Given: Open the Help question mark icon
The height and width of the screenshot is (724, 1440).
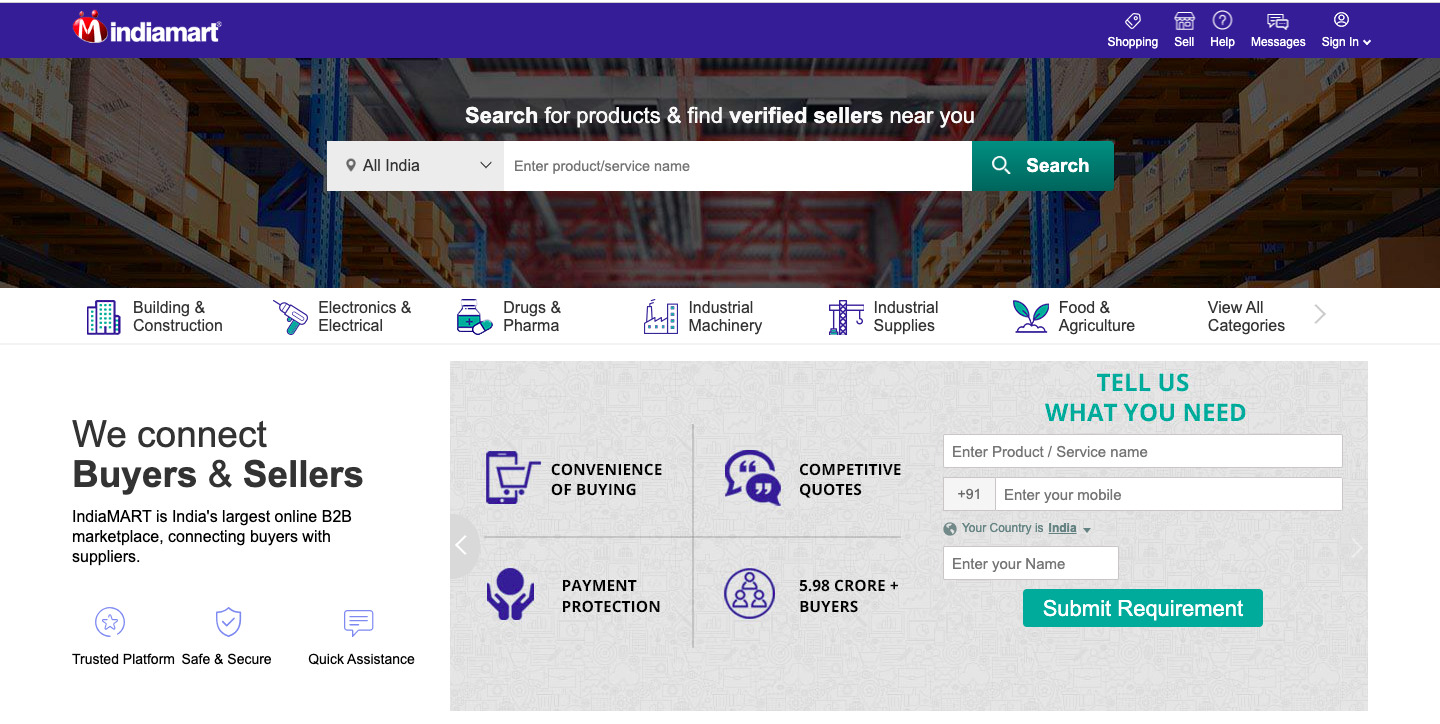Looking at the screenshot, I should click(1222, 20).
